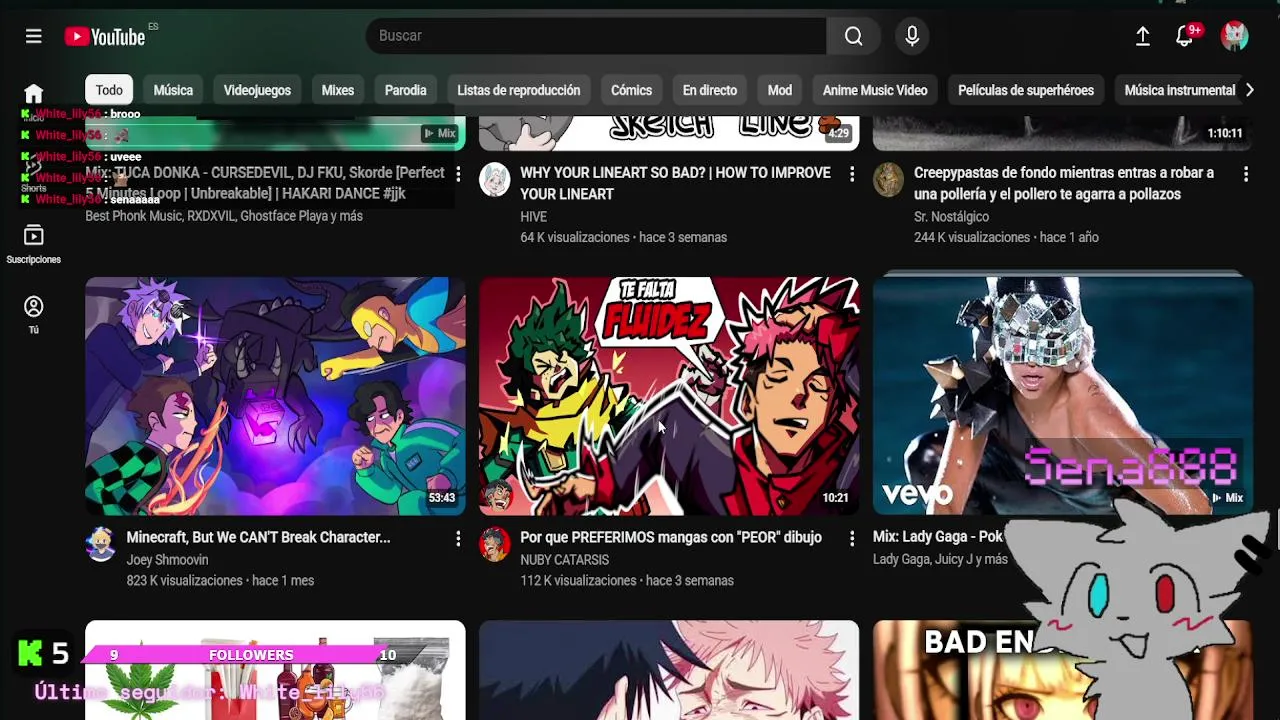This screenshot has height=720, width=1280.
Task: Open pink-haired character thumbnail at bottom
Action: point(669,670)
